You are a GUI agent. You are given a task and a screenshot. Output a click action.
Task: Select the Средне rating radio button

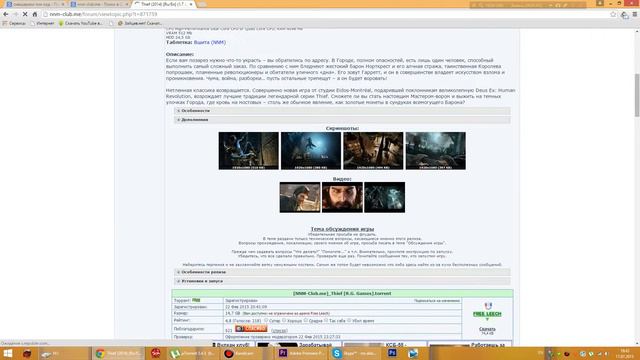click(x=306, y=320)
